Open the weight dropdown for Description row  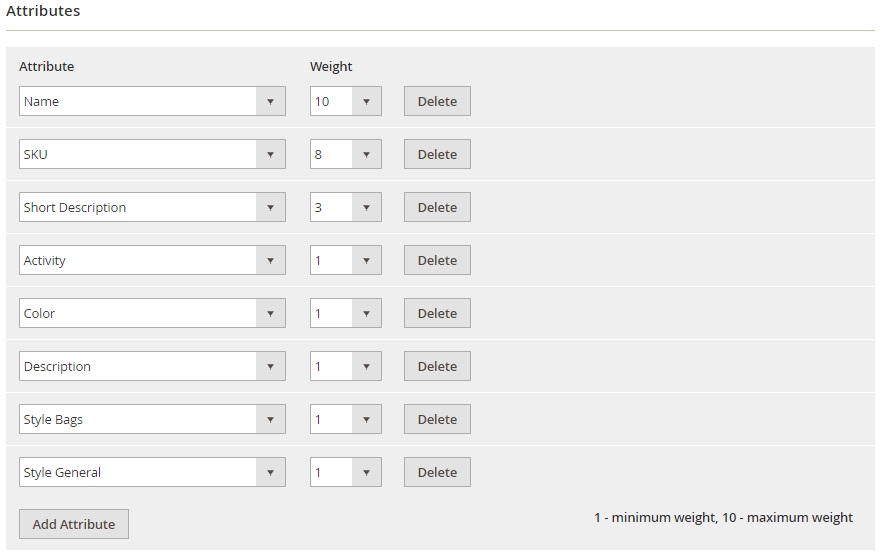click(346, 366)
